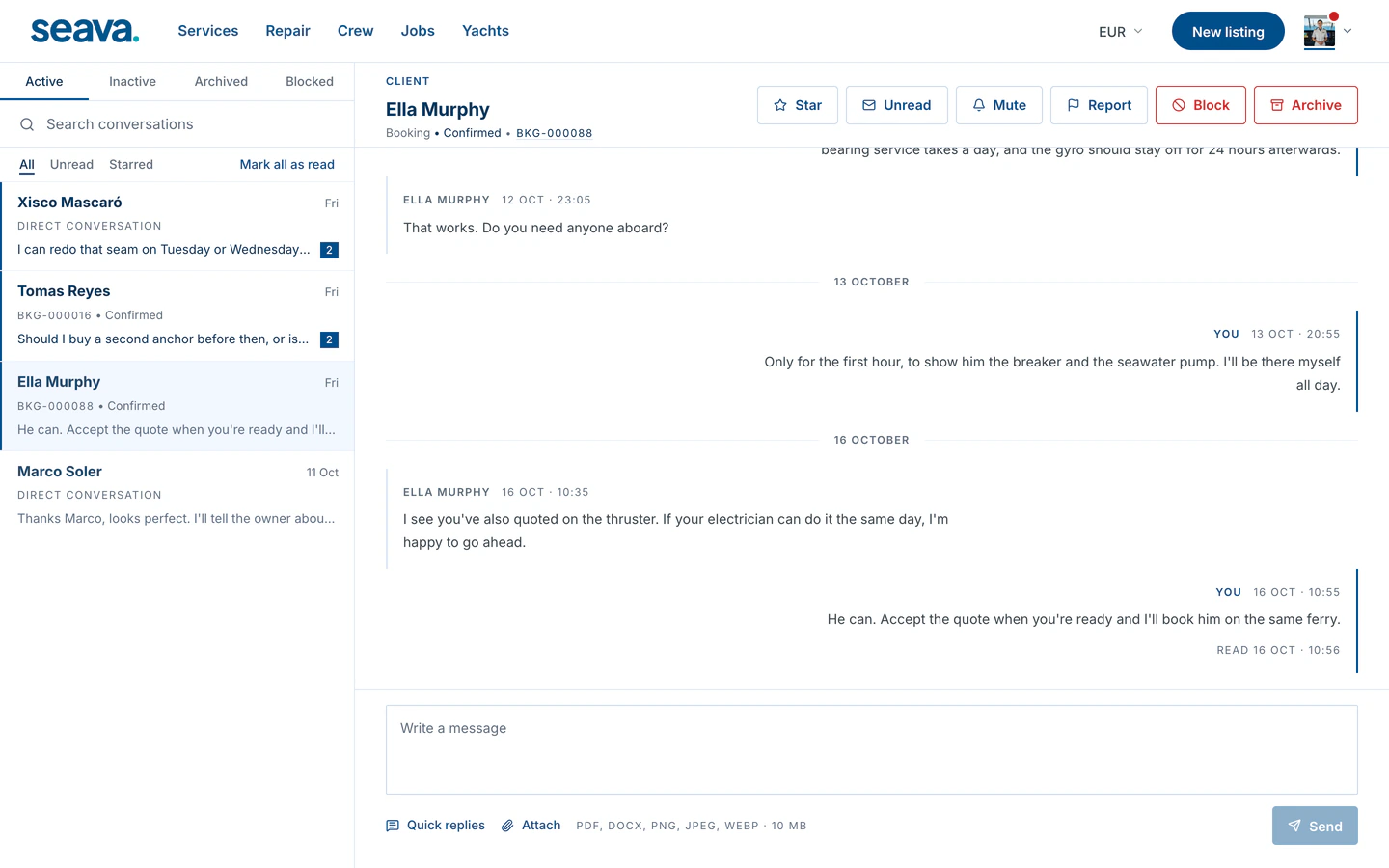
Task: Star the Ella Murphy conversation
Action: coord(798,105)
